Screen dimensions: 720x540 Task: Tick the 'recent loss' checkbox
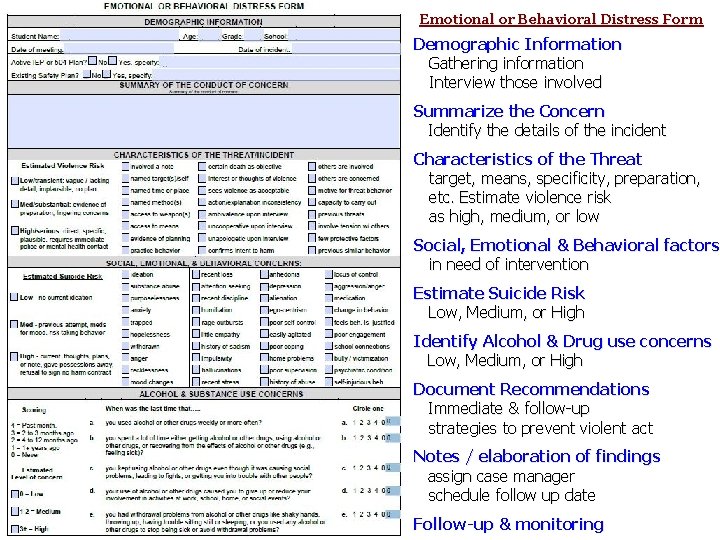[196, 274]
